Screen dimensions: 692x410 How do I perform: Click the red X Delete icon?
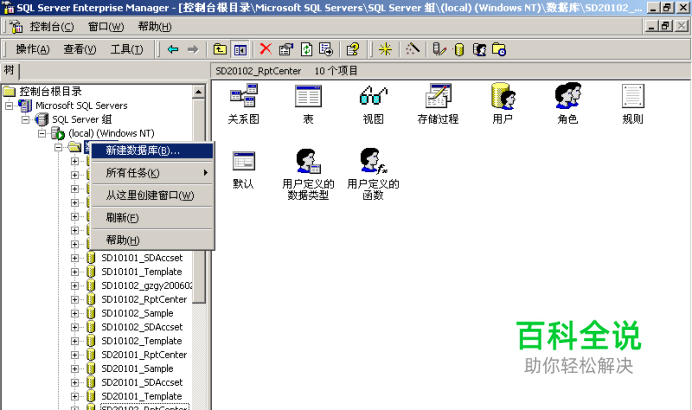[x=266, y=49]
